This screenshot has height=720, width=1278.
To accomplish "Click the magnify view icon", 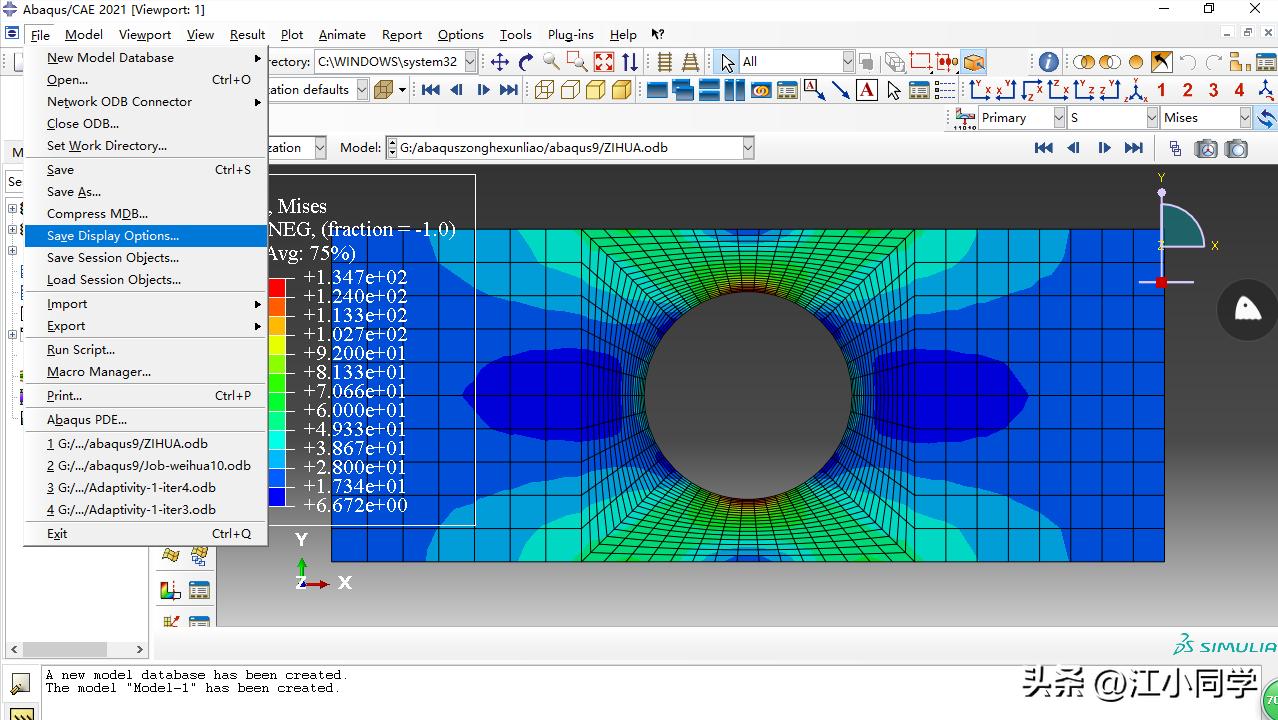I will (x=551, y=62).
